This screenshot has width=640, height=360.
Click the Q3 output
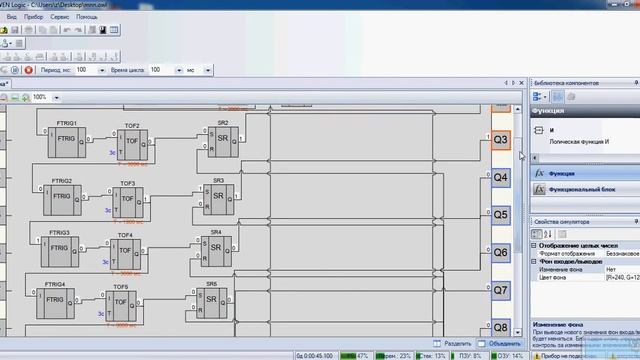coord(501,140)
